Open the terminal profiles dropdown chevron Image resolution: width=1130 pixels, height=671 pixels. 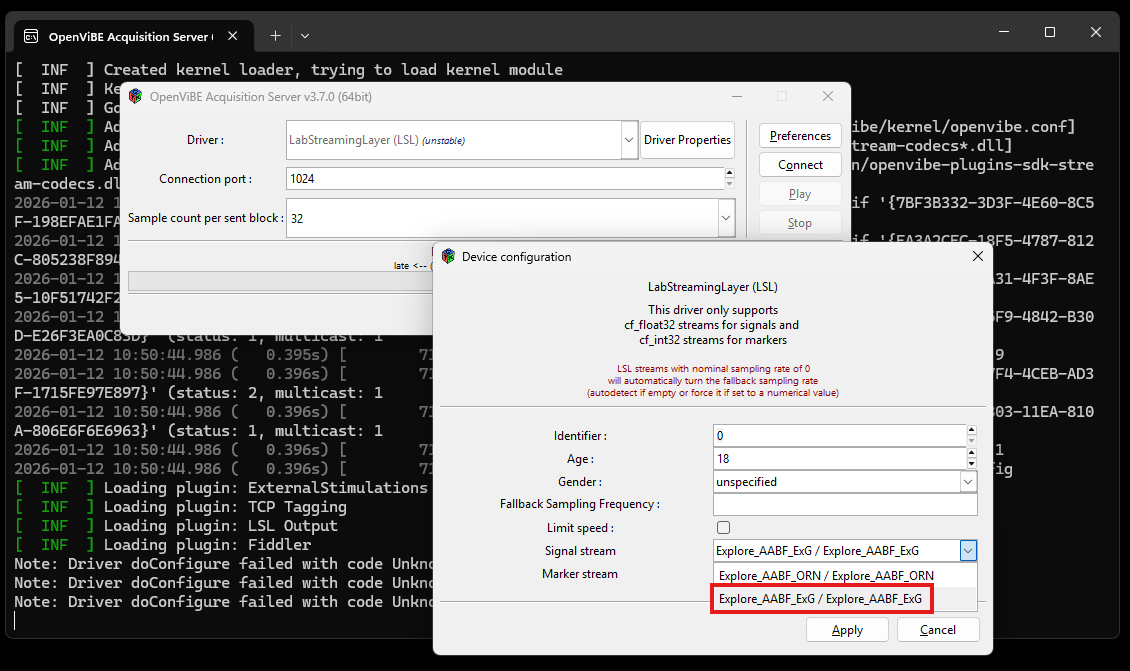pyautogui.click(x=305, y=36)
